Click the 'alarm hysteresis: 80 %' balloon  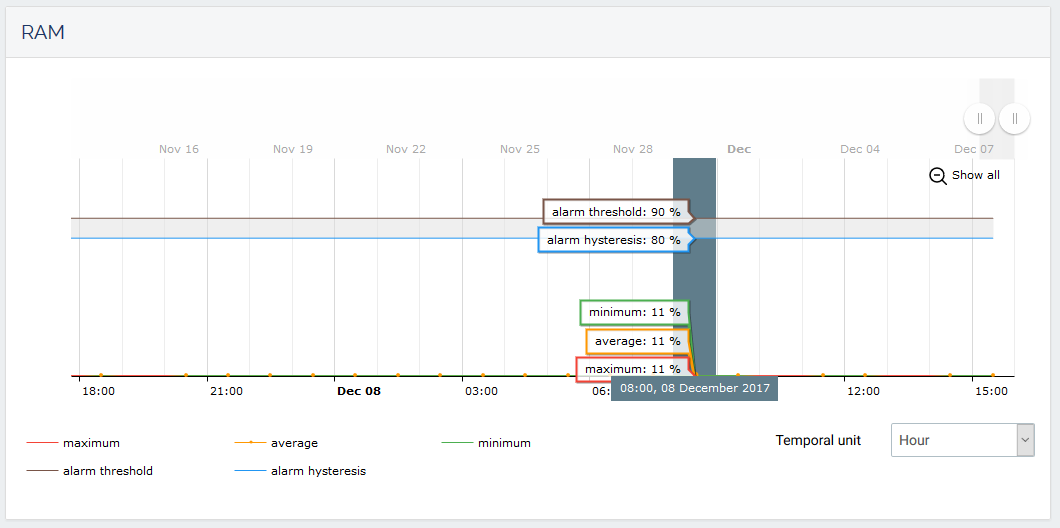[613, 240]
